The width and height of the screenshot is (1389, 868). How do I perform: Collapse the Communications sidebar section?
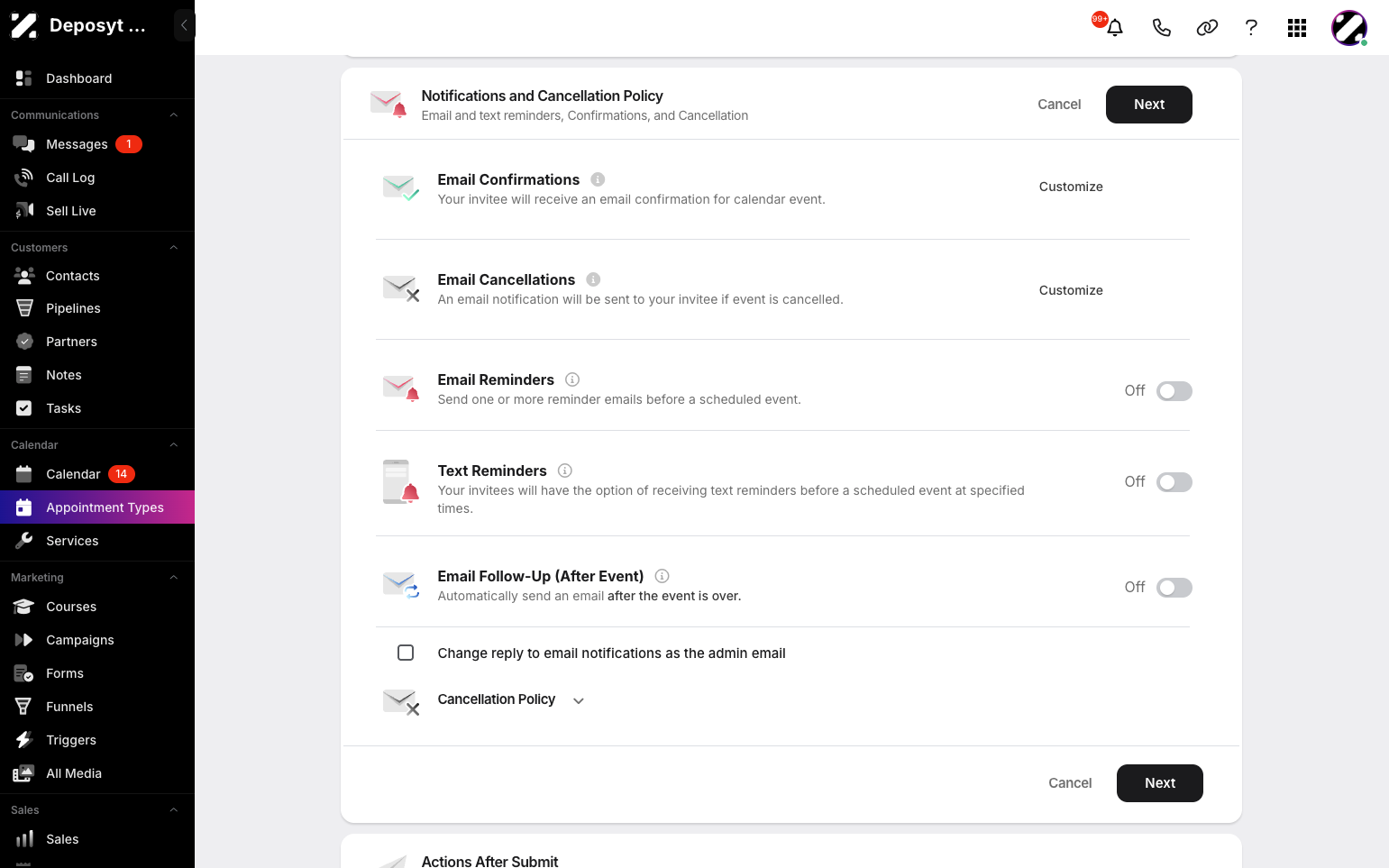[x=174, y=115]
